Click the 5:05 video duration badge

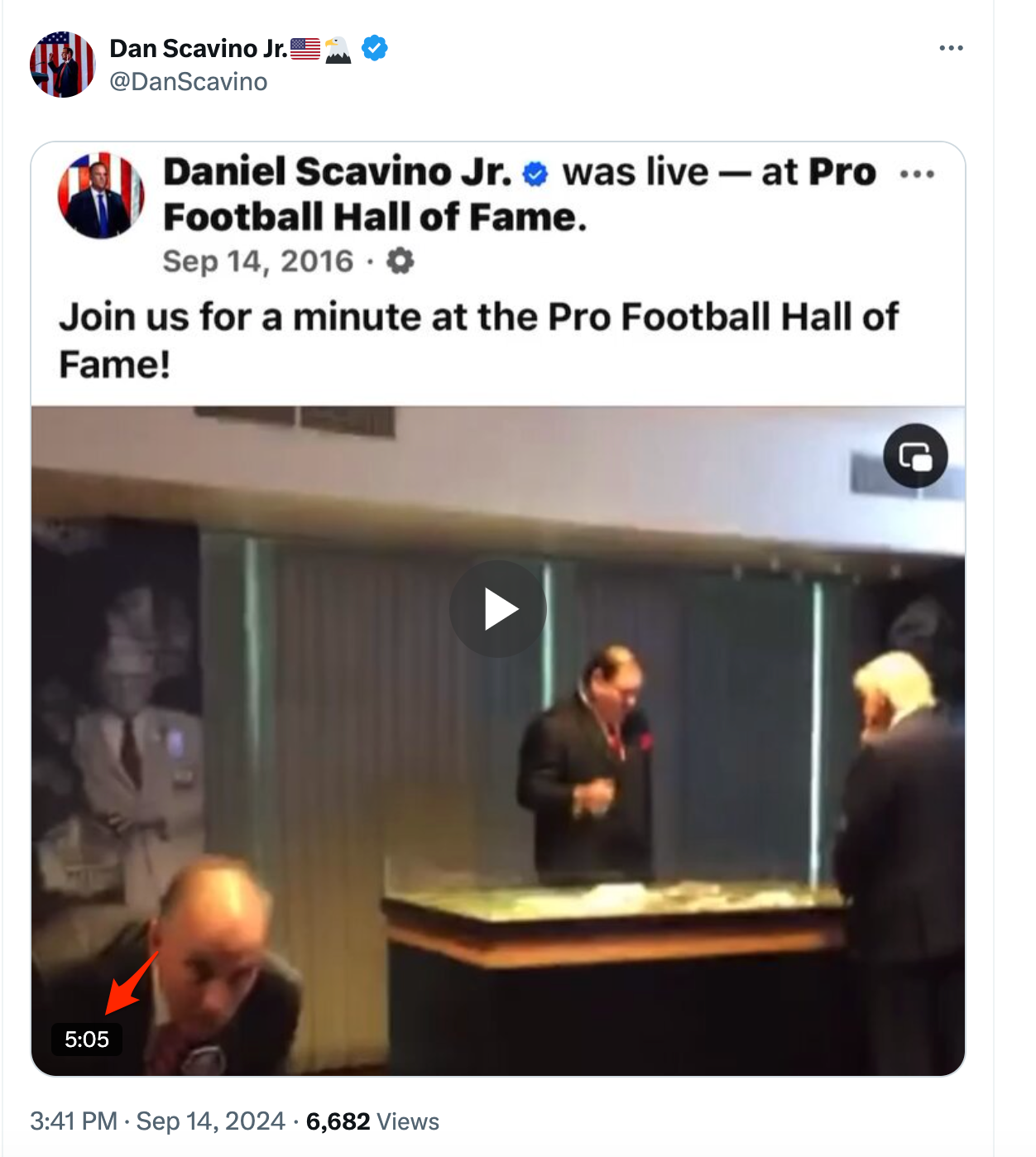coord(87,1039)
